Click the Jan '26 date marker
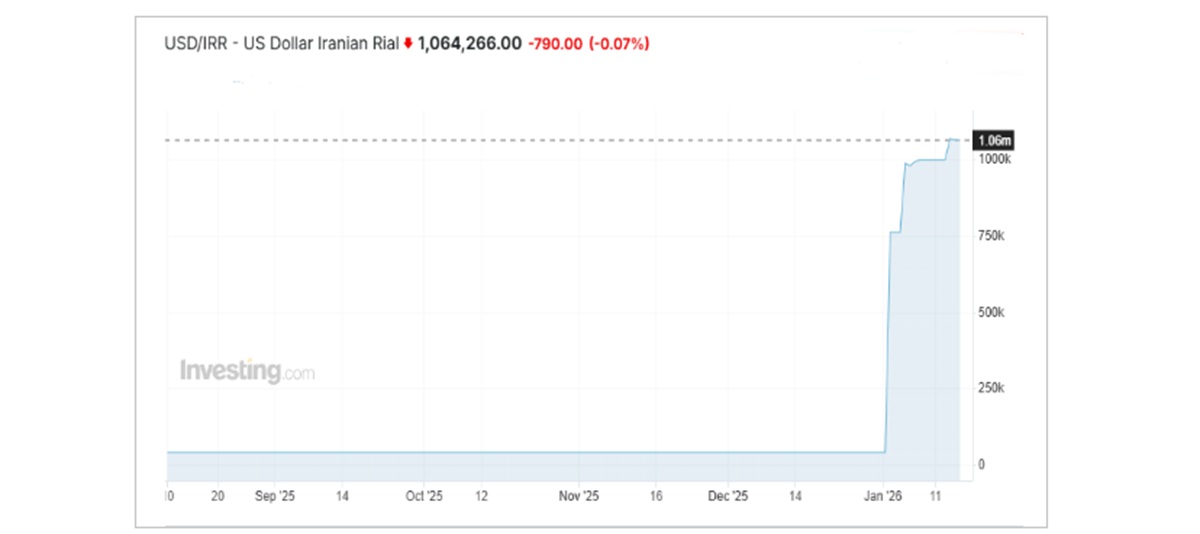The image size is (1200, 534). point(884,495)
